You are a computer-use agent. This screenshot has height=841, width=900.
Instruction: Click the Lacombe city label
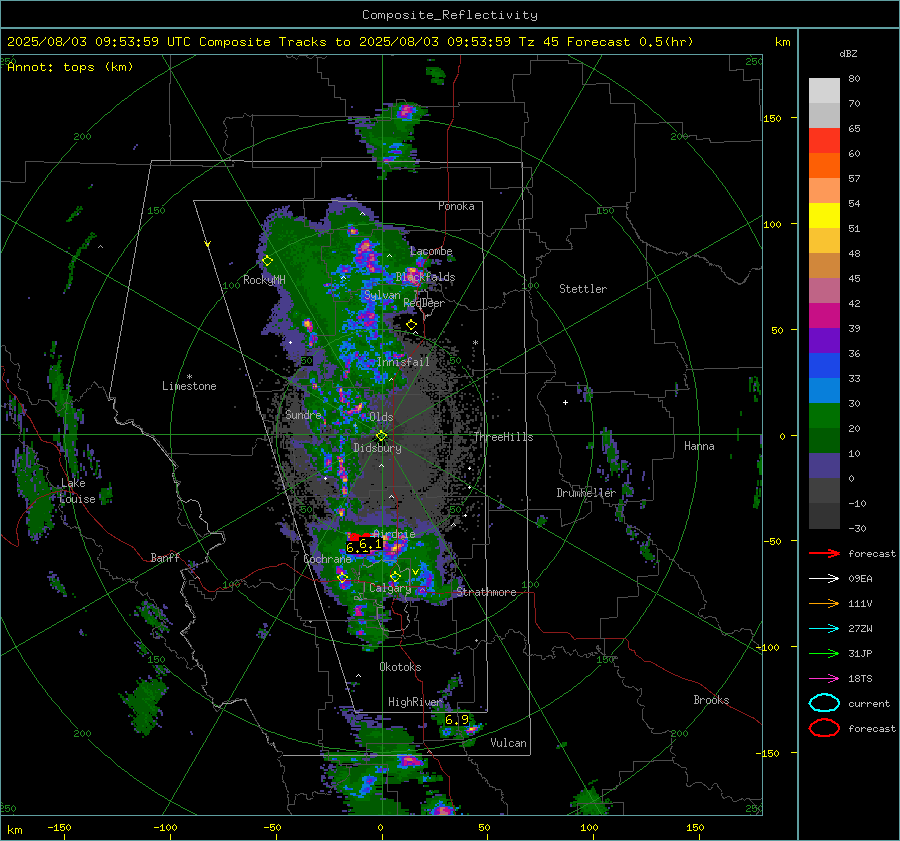click(431, 251)
